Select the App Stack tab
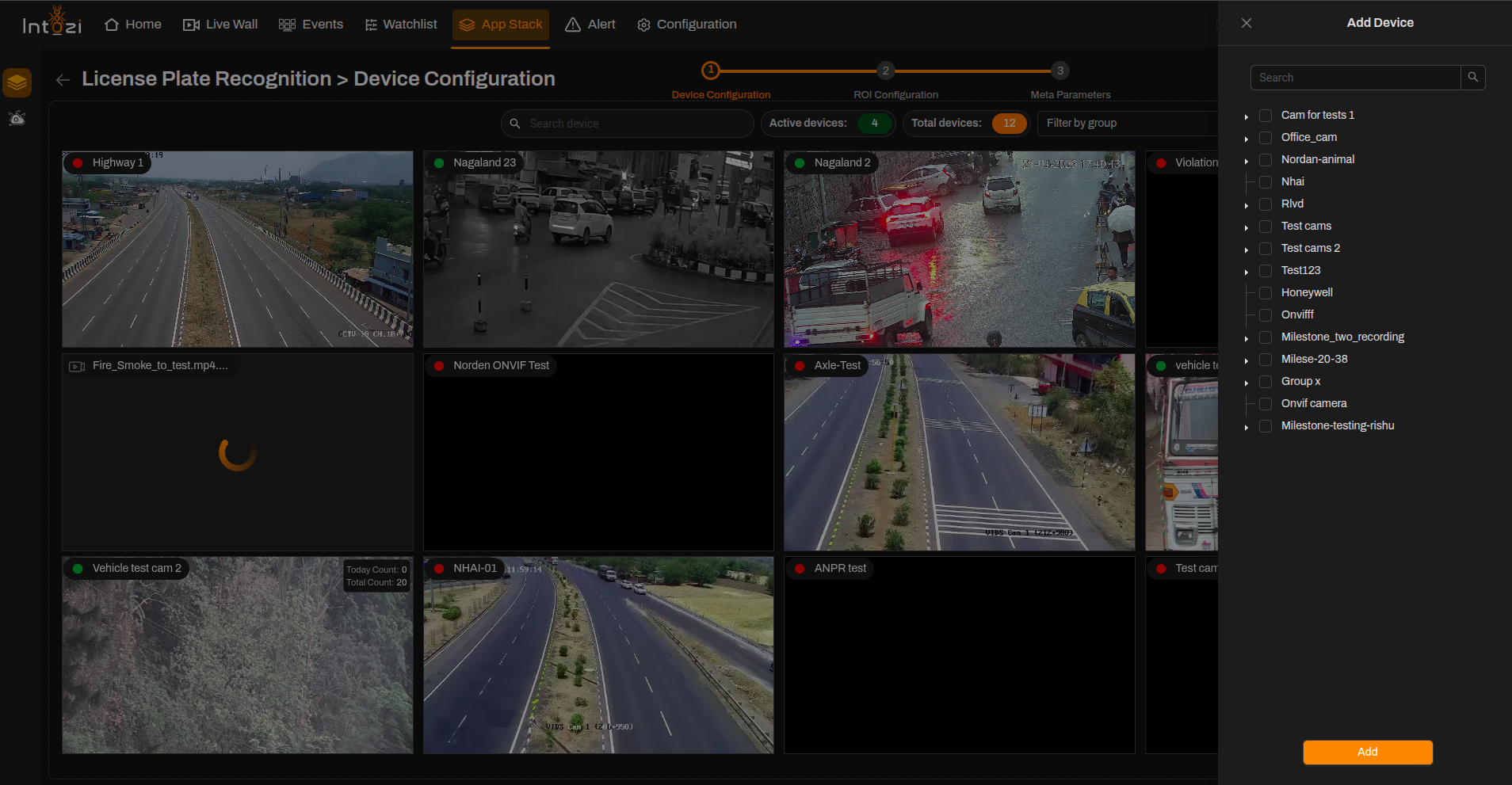 point(501,25)
